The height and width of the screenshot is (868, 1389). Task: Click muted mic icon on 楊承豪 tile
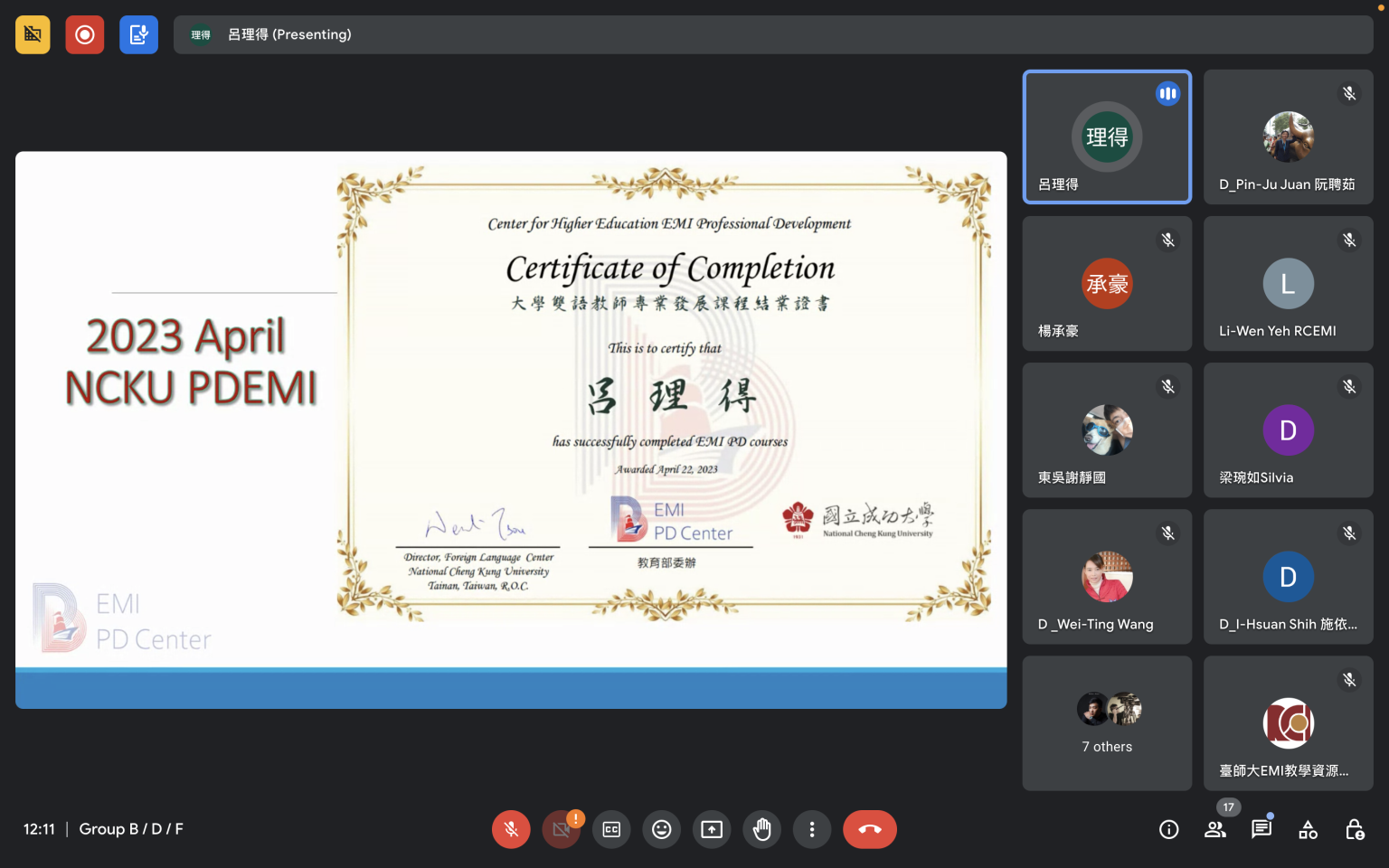1167,240
